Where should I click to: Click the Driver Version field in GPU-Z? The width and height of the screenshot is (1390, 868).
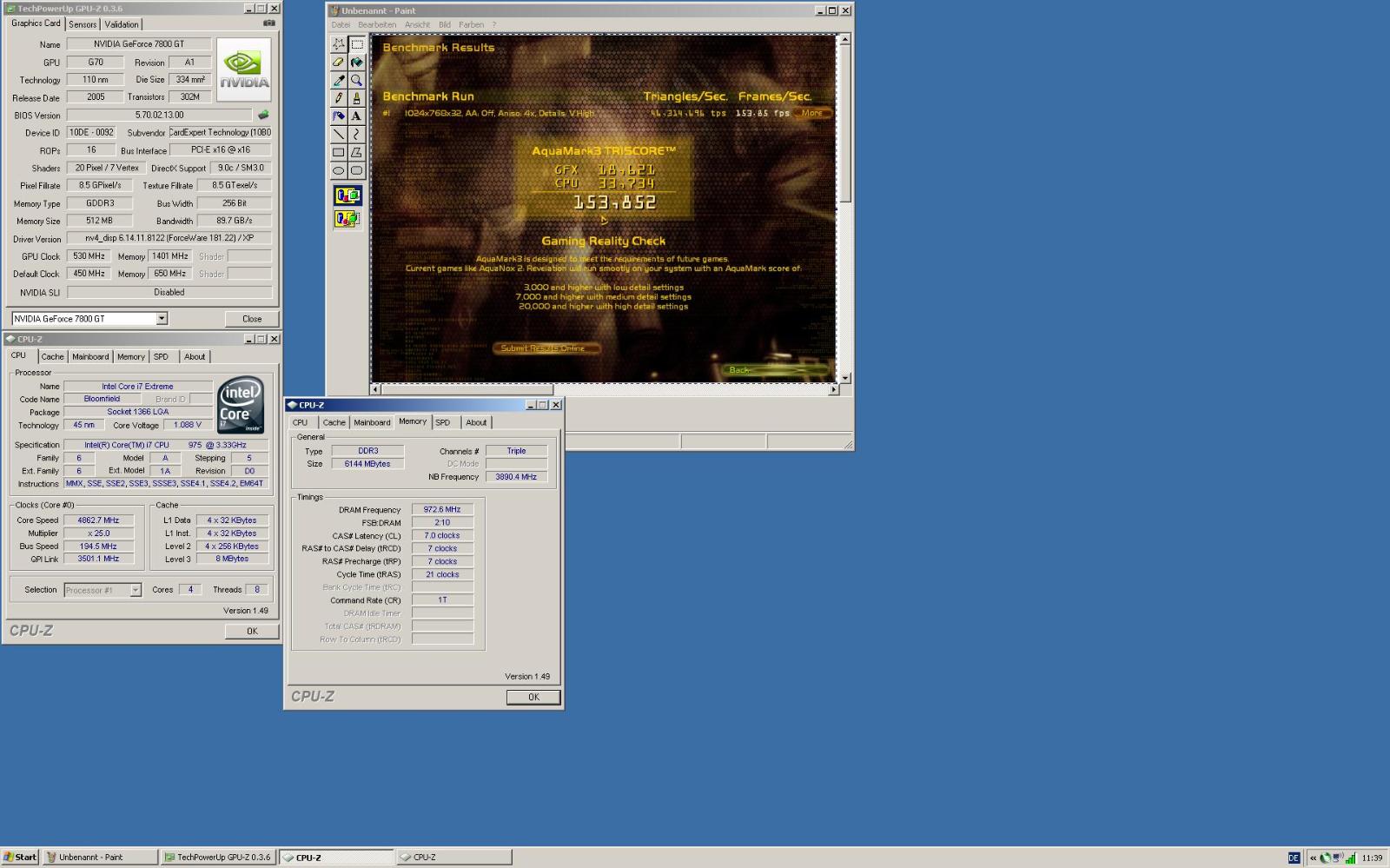(169, 238)
